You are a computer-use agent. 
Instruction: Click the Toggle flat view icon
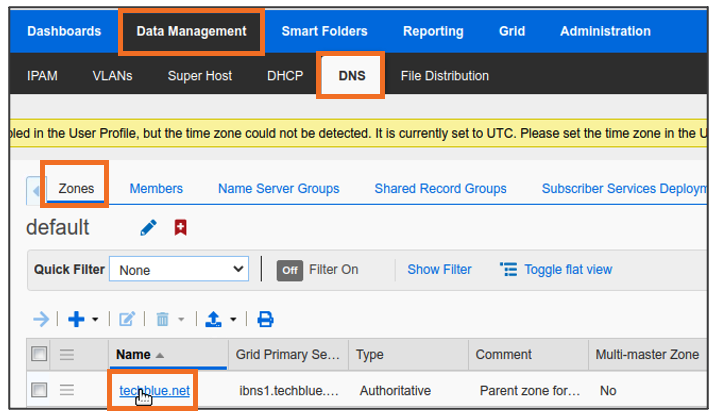pos(509,270)
